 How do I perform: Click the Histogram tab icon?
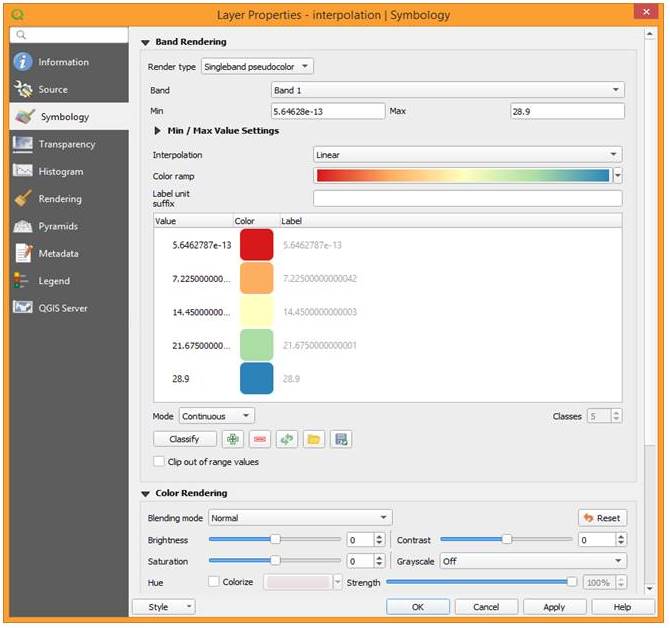point(23,171)
